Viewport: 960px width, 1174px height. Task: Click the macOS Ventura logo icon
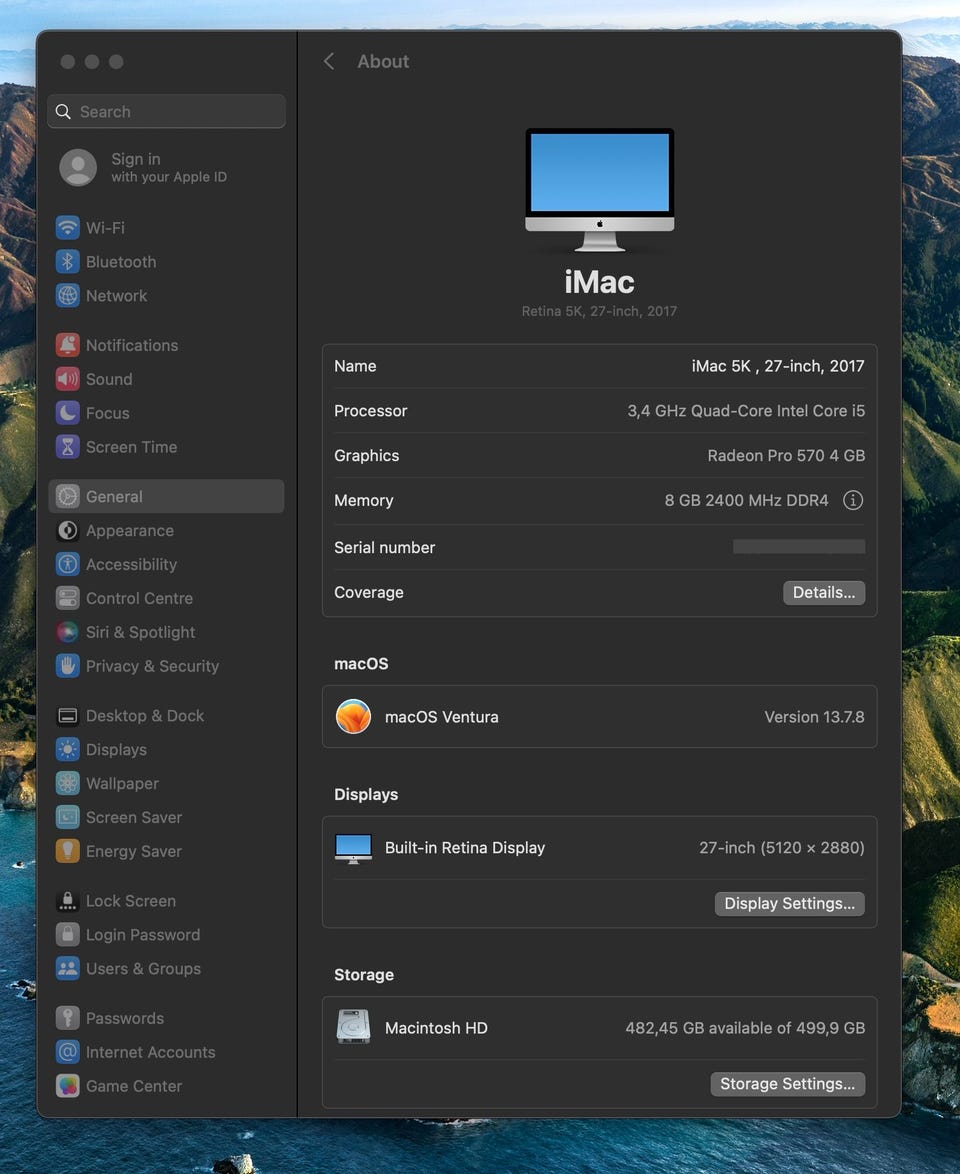click(x=353, y=717)
